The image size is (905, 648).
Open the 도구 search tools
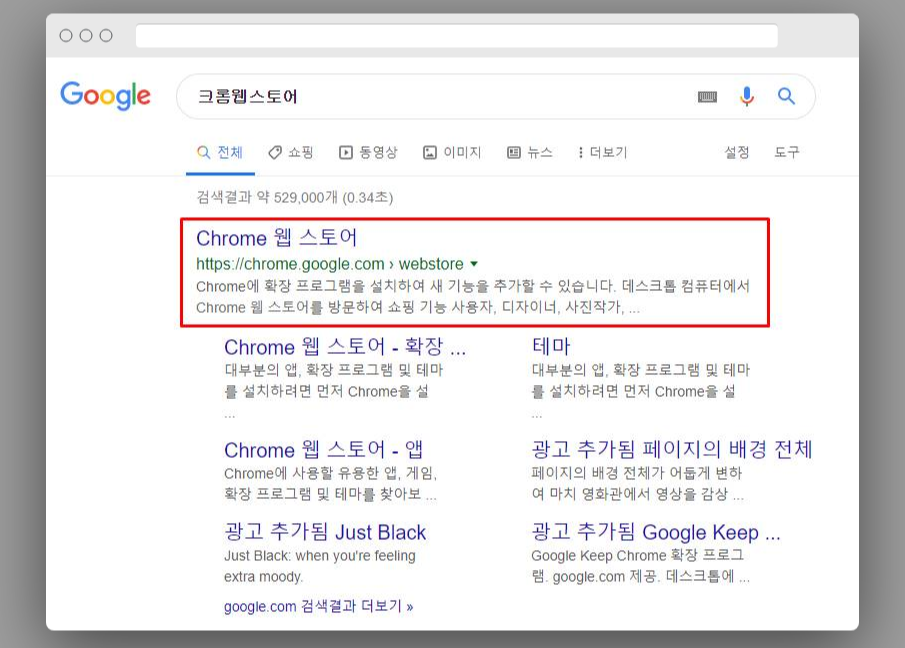(x=787, y=152)
